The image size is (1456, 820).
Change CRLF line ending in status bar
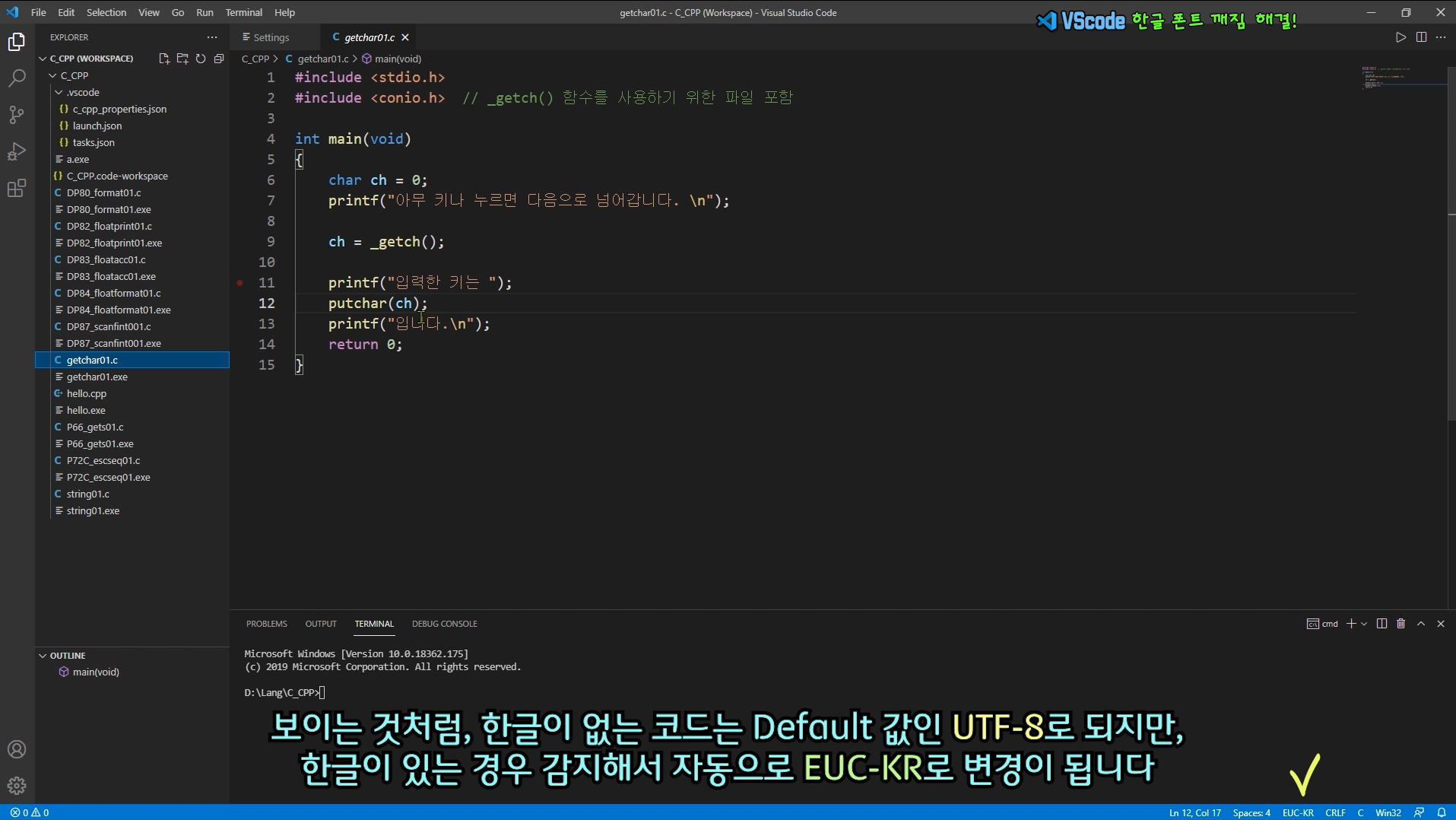pos(1335,812)
